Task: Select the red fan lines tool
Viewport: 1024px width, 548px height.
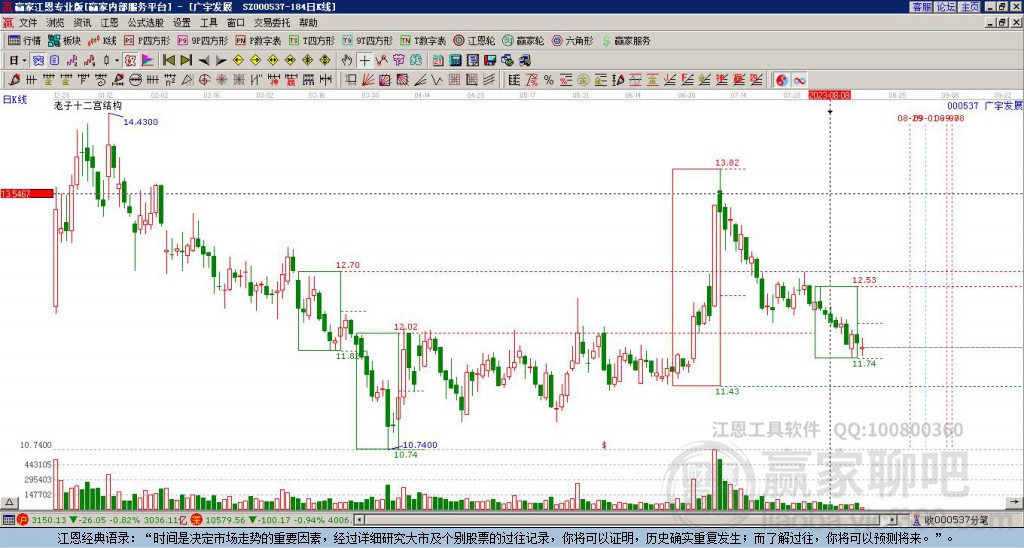Action: tap(368, 80)
